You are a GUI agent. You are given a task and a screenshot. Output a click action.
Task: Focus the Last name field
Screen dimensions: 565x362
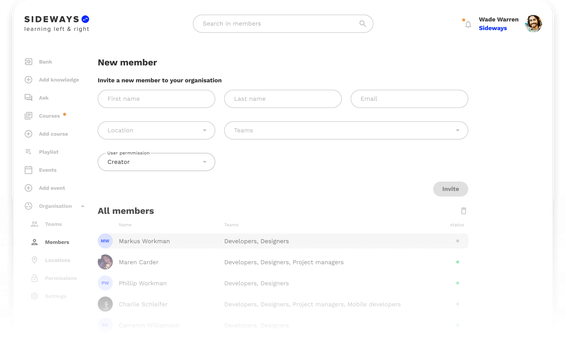pyautogui.click(x=283, y=99)
